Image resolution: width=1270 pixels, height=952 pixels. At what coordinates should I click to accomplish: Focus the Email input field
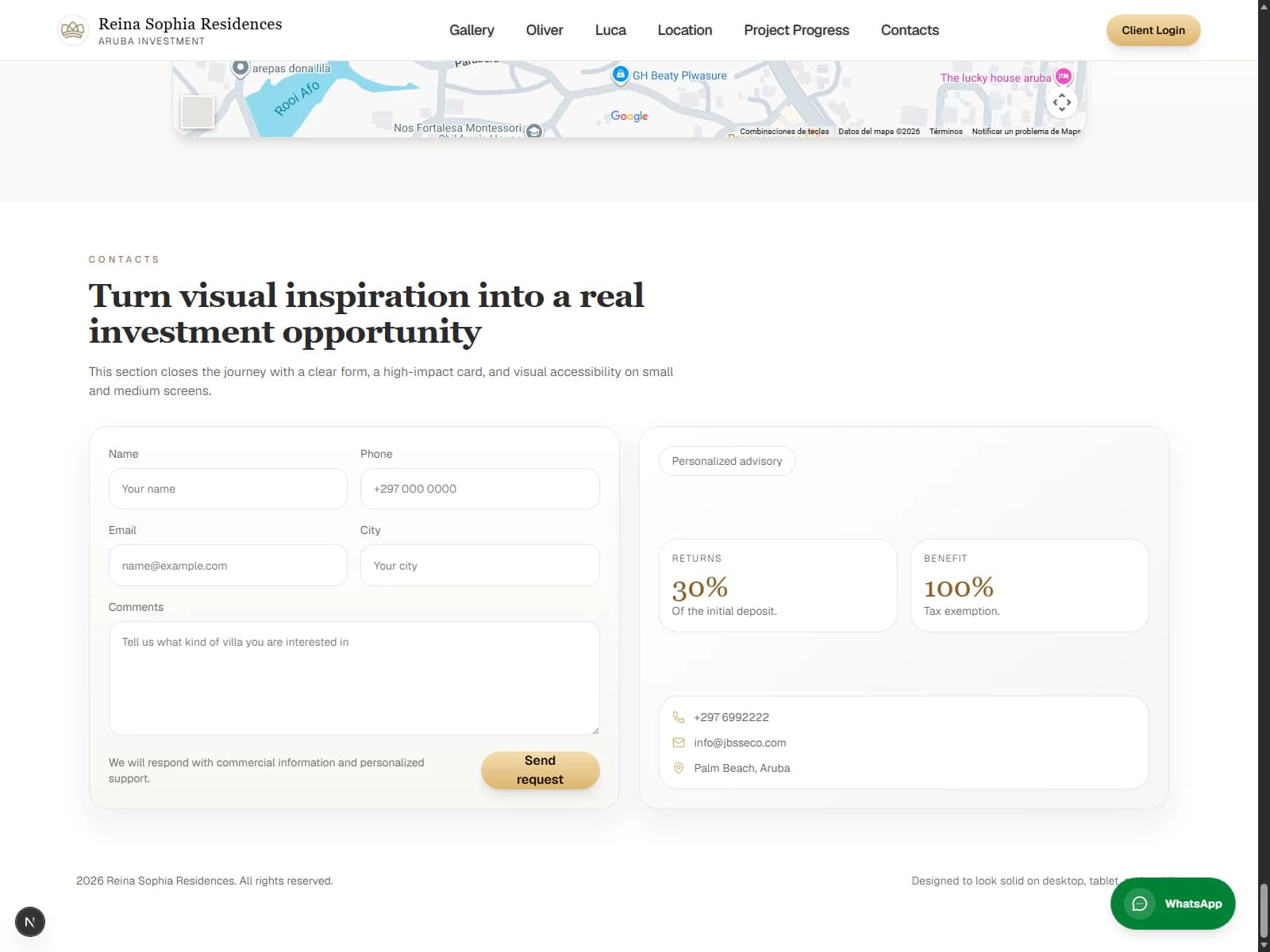point(228,566)
